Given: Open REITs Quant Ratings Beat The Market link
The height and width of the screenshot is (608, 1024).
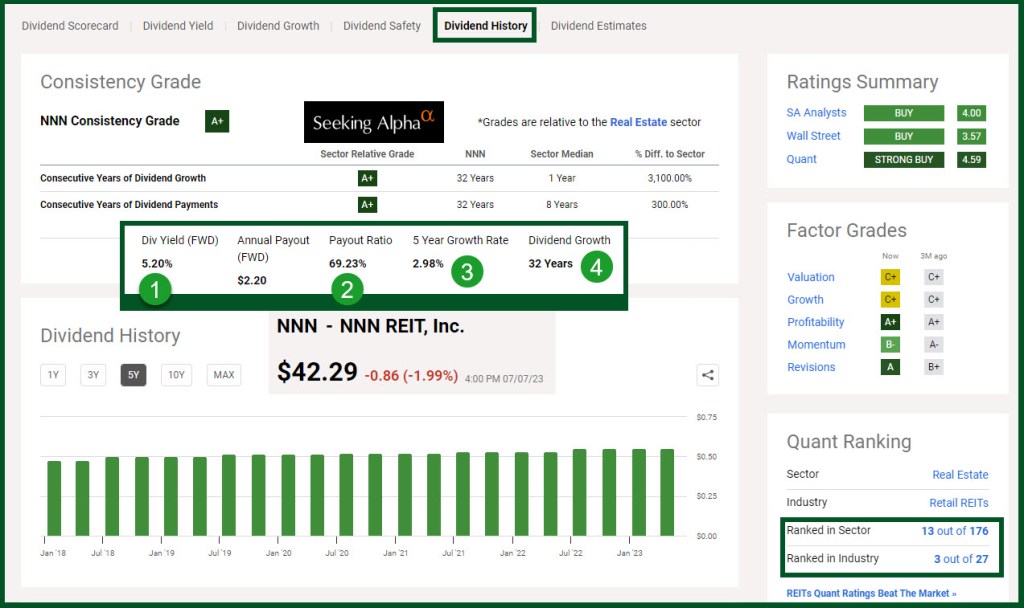Looking at the screenshot, I should pyautogui.click(x=871, y=593).
